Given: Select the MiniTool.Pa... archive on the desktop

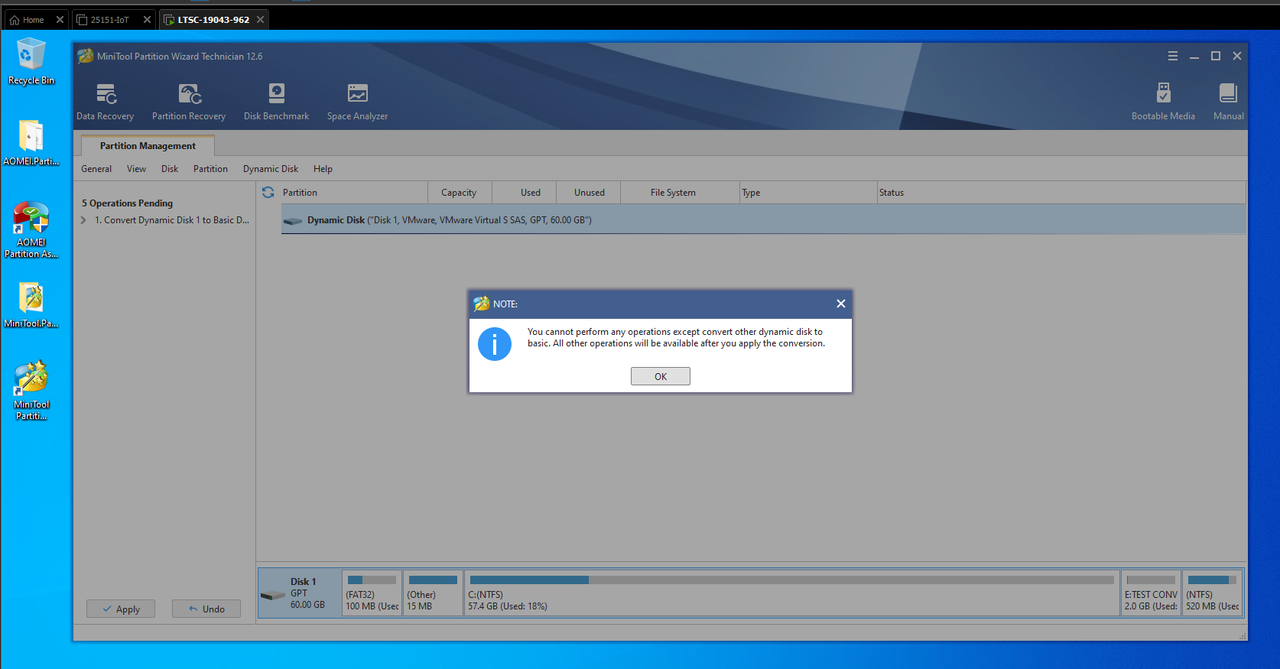Looking at the screenshot, I should click(31, 305).
